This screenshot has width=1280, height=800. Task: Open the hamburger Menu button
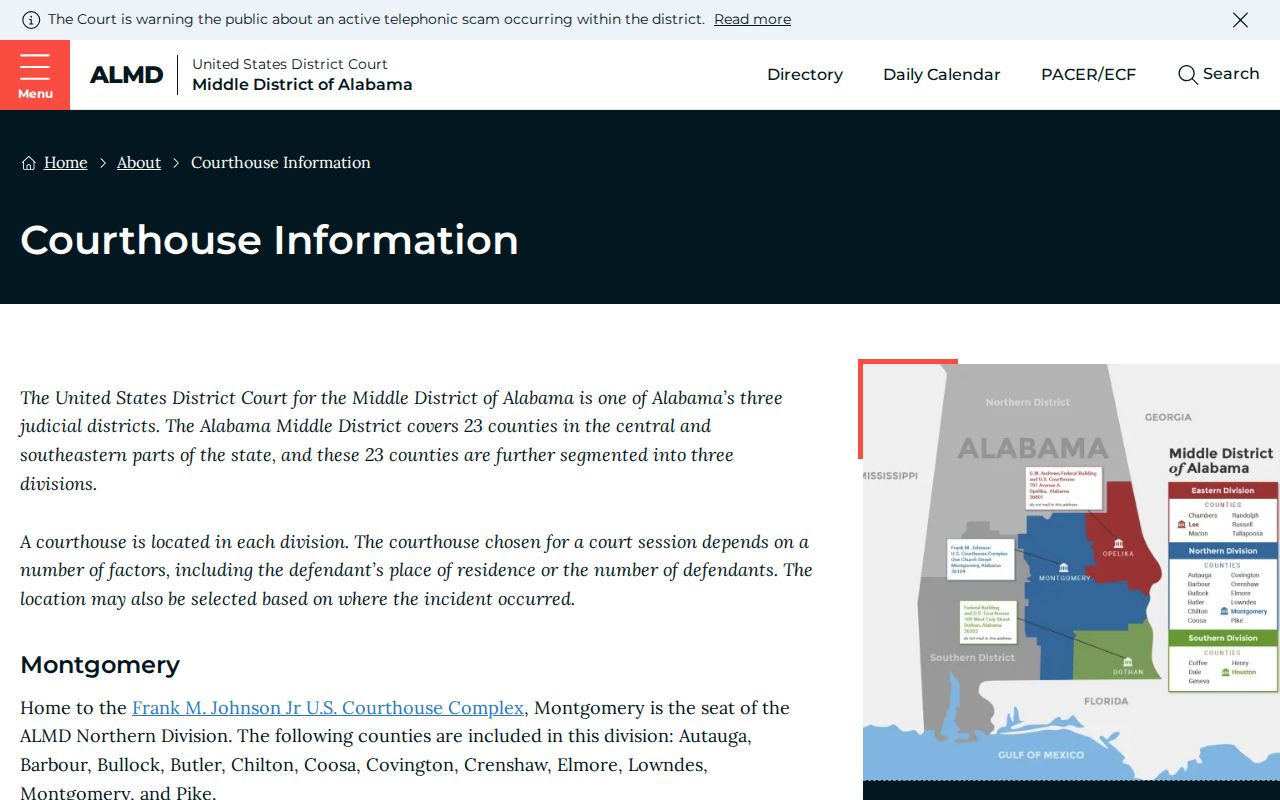click(35, 75)
